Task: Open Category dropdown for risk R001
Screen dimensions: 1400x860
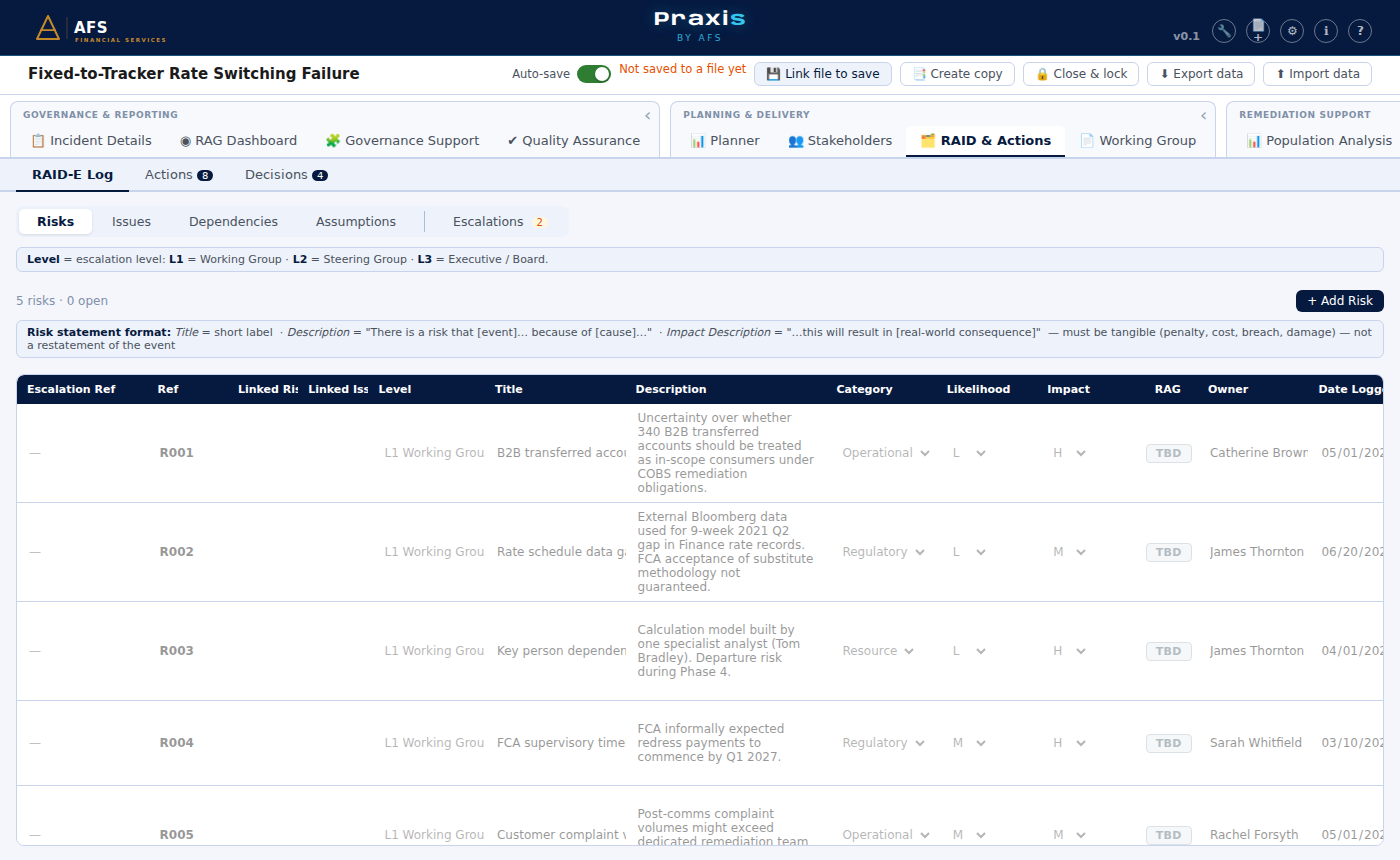Action: (886, 453)
